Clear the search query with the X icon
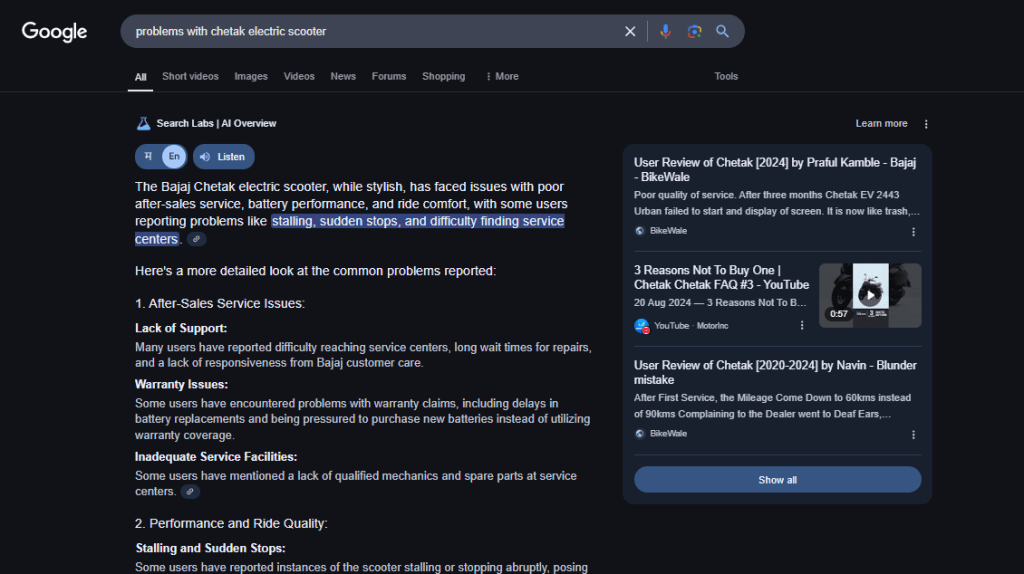Image resolution: width=1024 pixels, height=574 pixels. [x=630, y=31]
